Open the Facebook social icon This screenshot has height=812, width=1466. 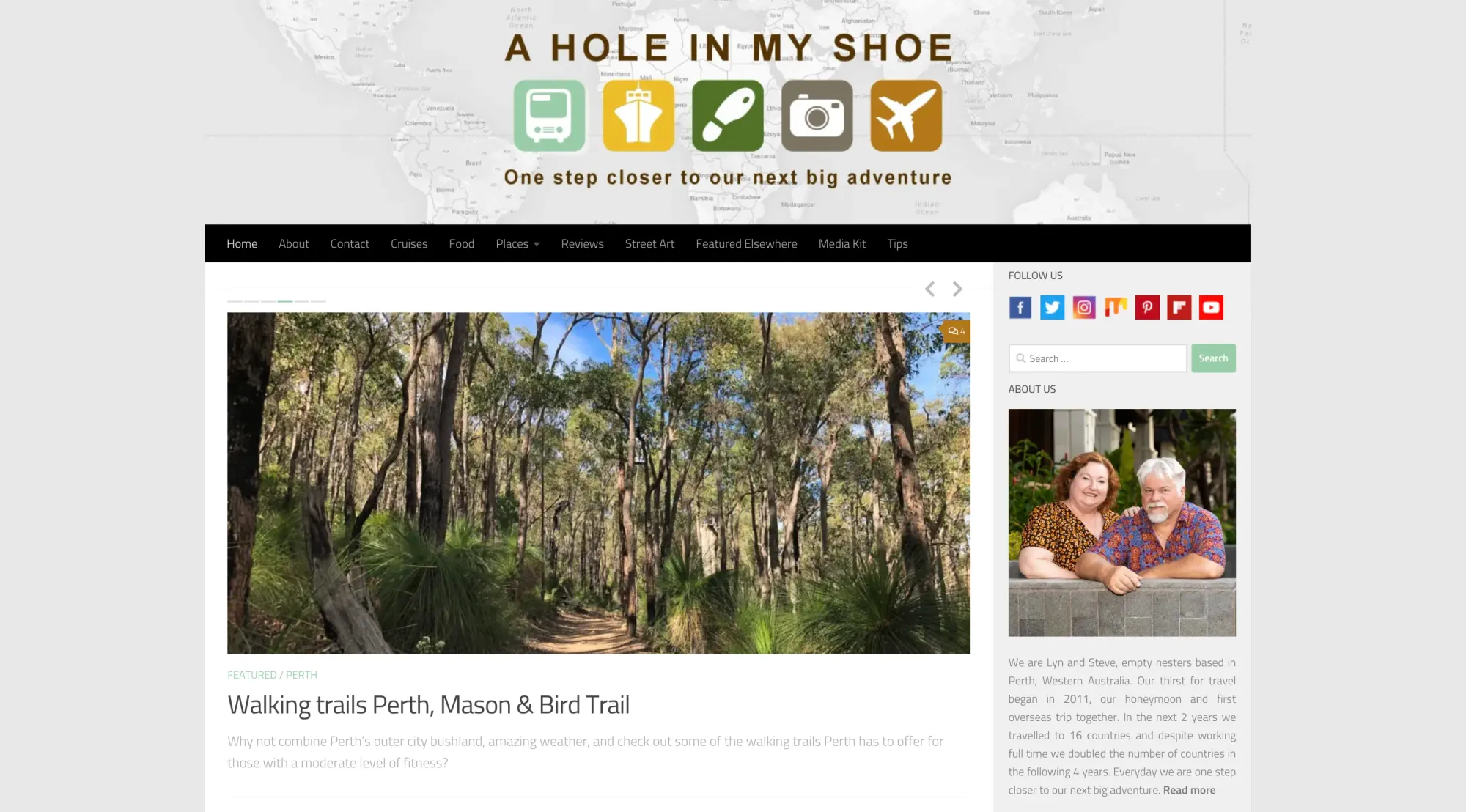1020,307
